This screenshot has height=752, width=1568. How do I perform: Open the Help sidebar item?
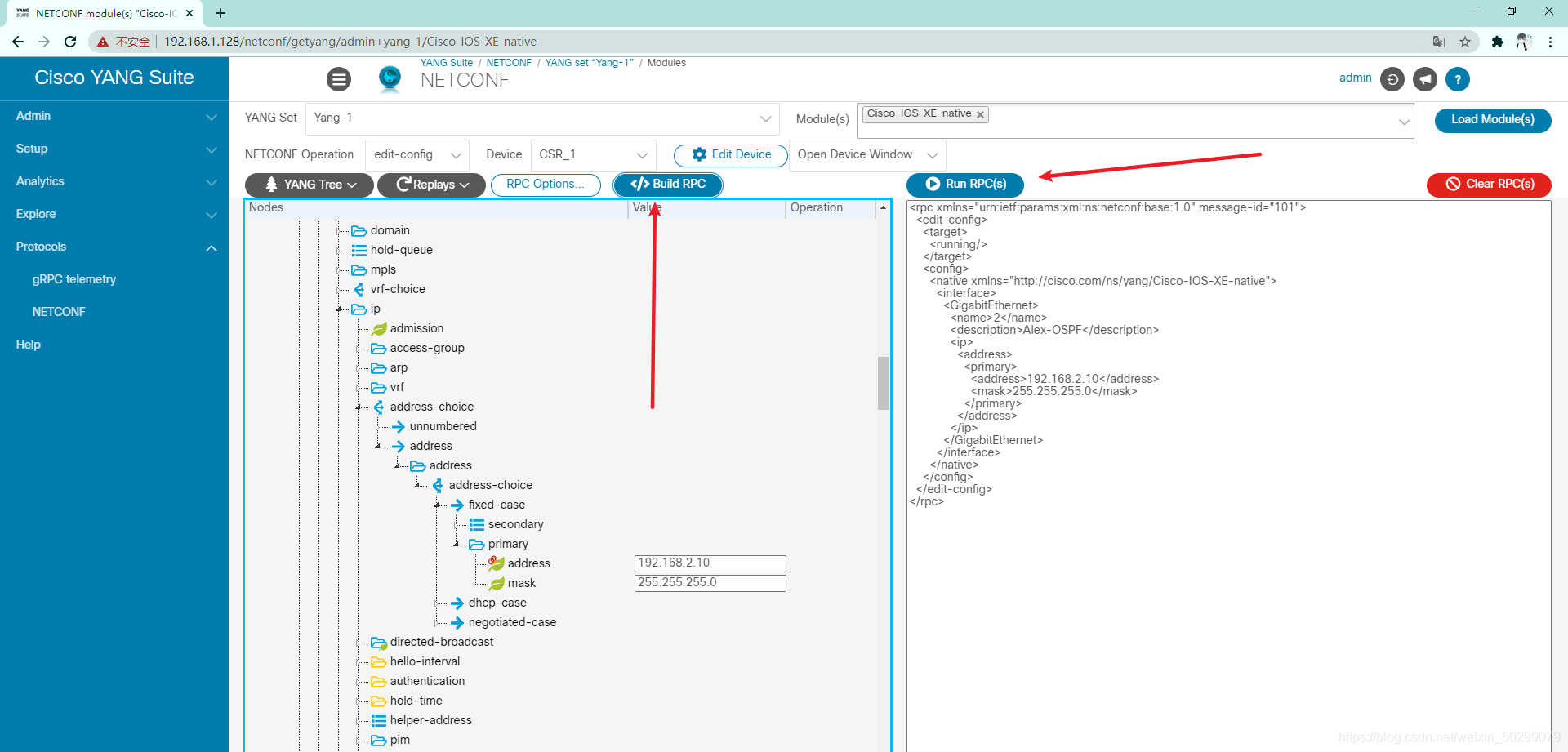pos(29,345)
